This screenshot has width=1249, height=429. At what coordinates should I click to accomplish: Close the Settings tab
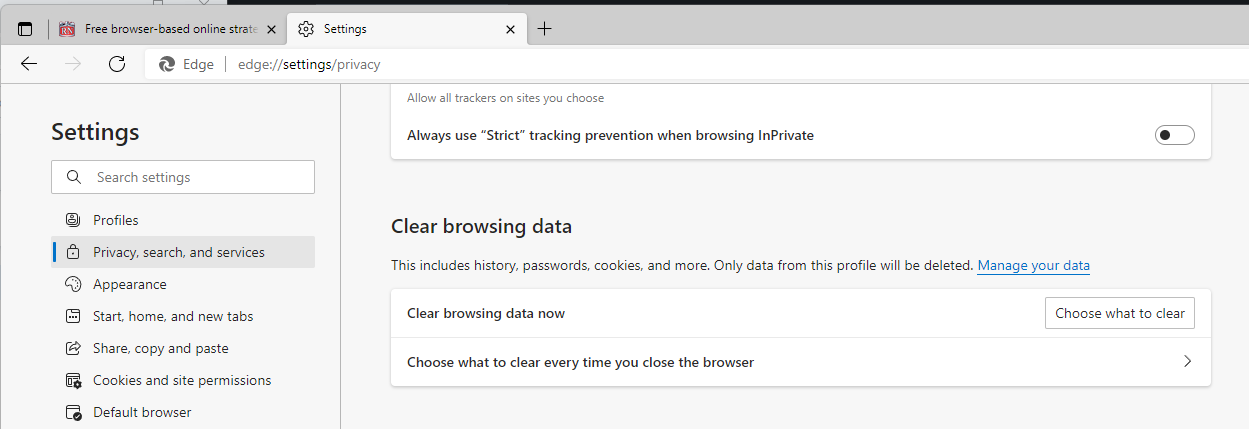(511, 29)
